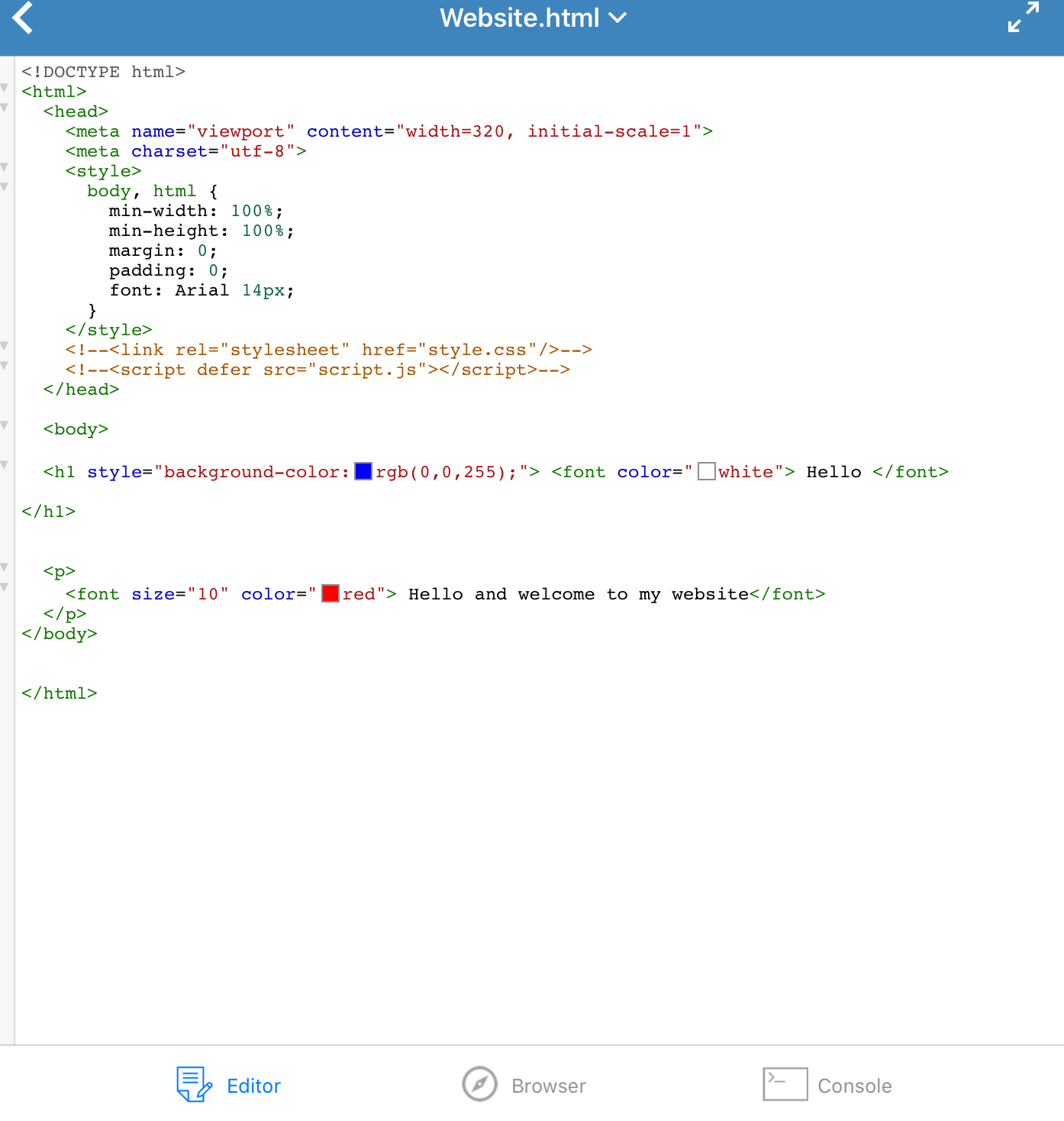This screenshot has width=1064, height=1121.
Task: Switch to the Editor tab
Action: [x=229, y=1085]
